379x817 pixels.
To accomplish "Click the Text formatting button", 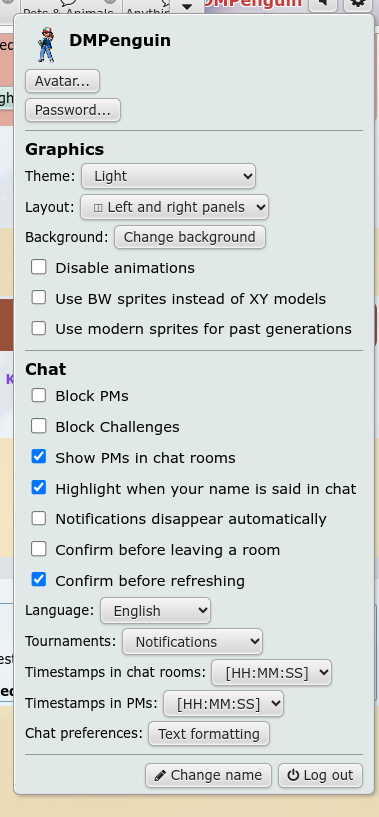I will pyautogui.click(x=209, y=734).
